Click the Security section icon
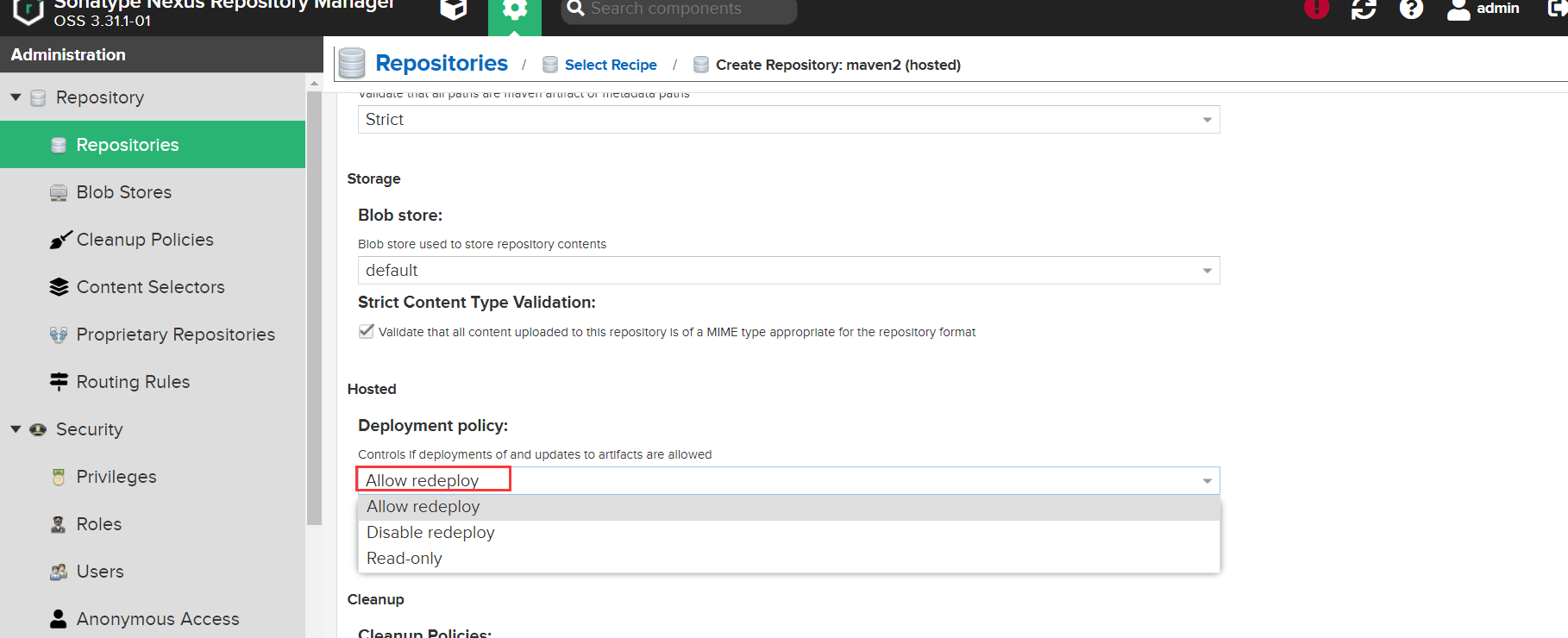 [38, 429]
